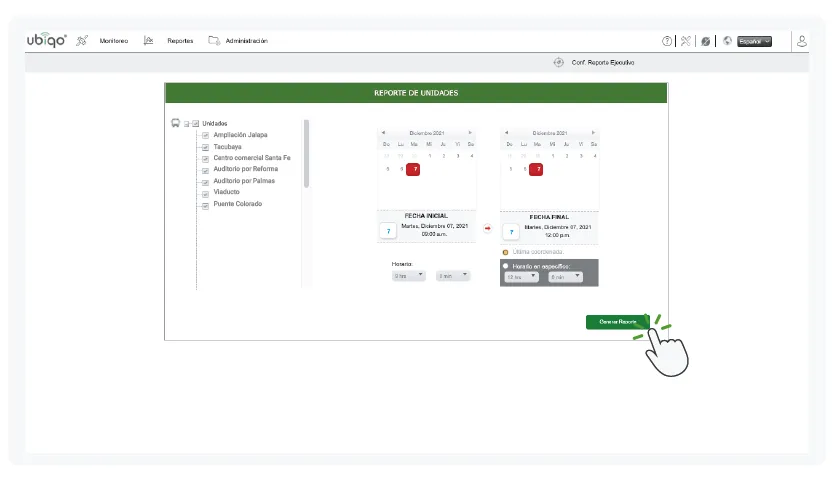Select the Última coordenada option
This screenshot has height=478, width=837.
click(x=506, y=252)
